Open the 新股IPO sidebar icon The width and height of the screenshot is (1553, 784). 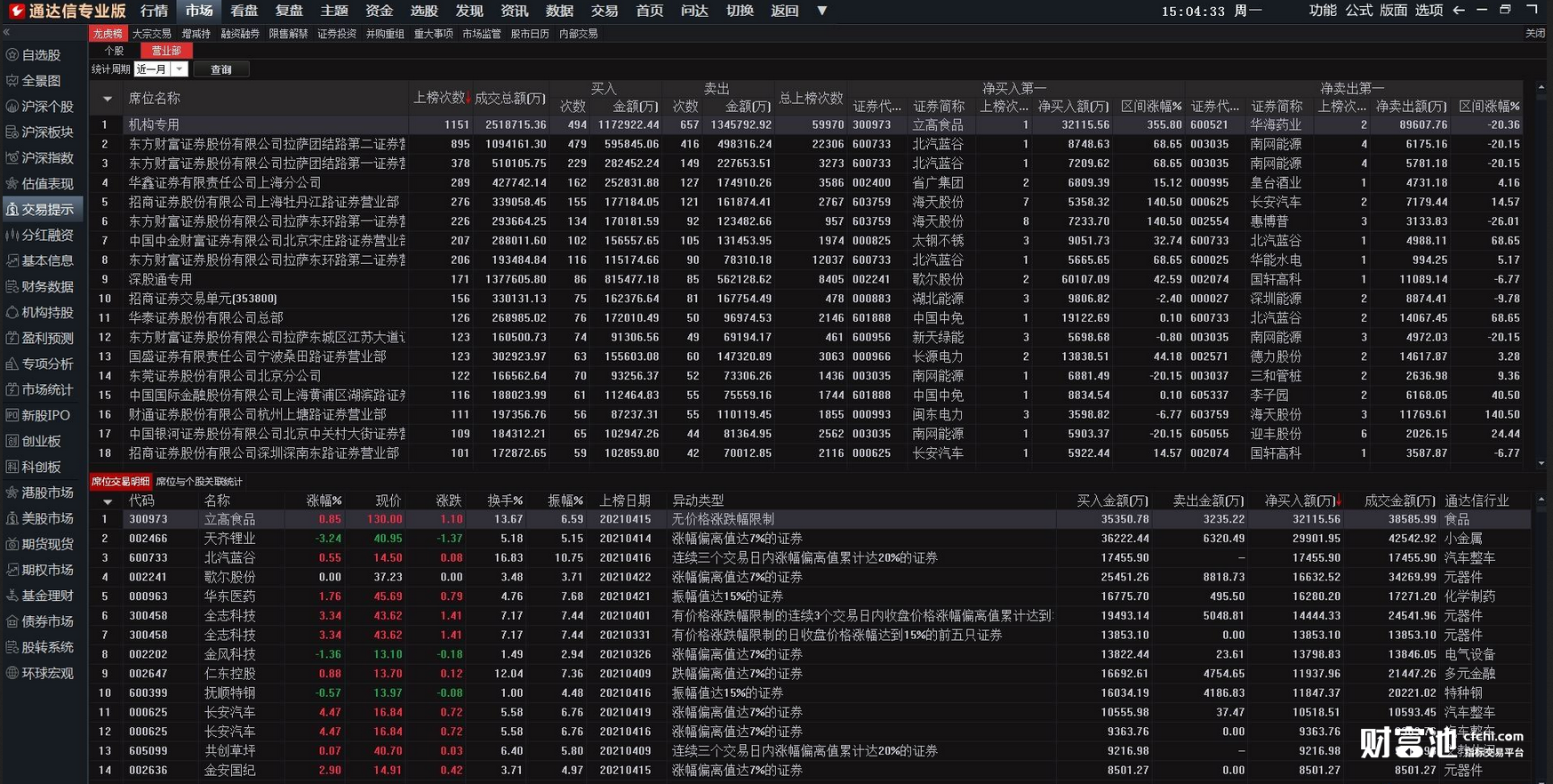12,416
